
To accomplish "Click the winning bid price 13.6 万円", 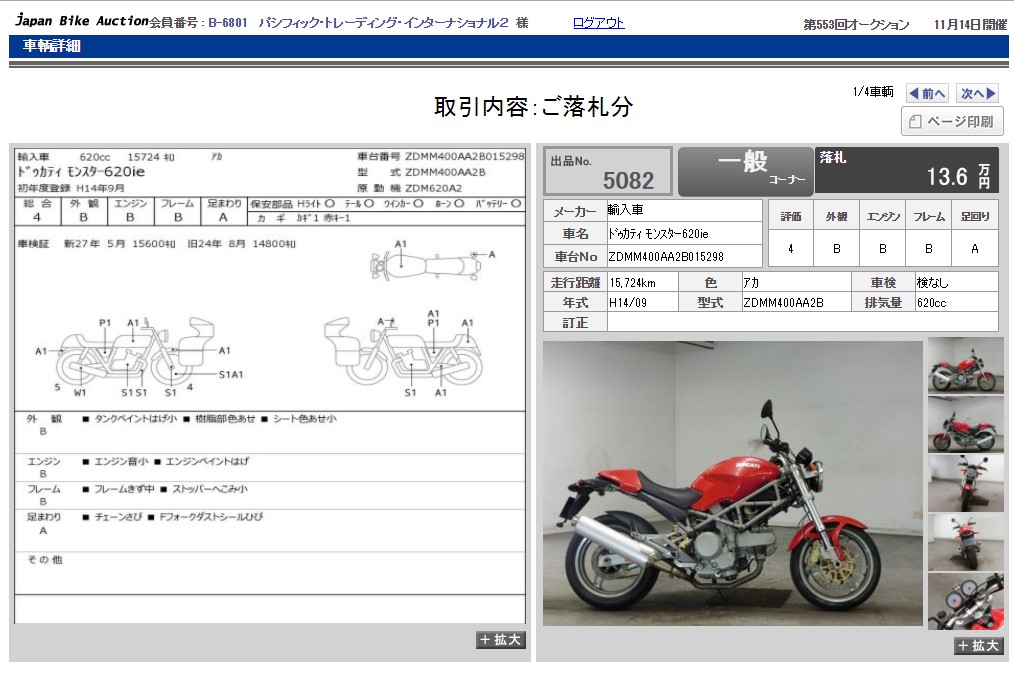I will [958, 176].
